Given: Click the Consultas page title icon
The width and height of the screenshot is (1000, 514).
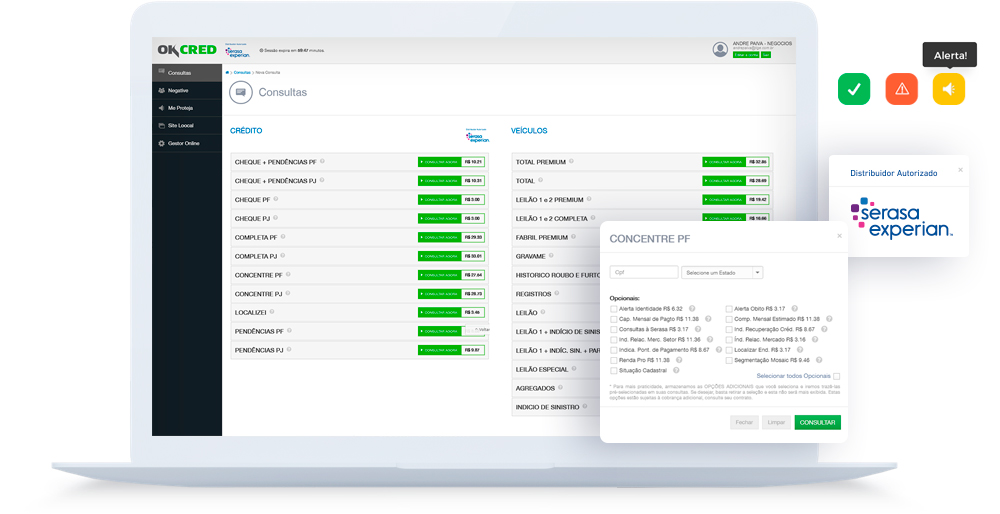Looking at the screenshot, I should point(241,92).
